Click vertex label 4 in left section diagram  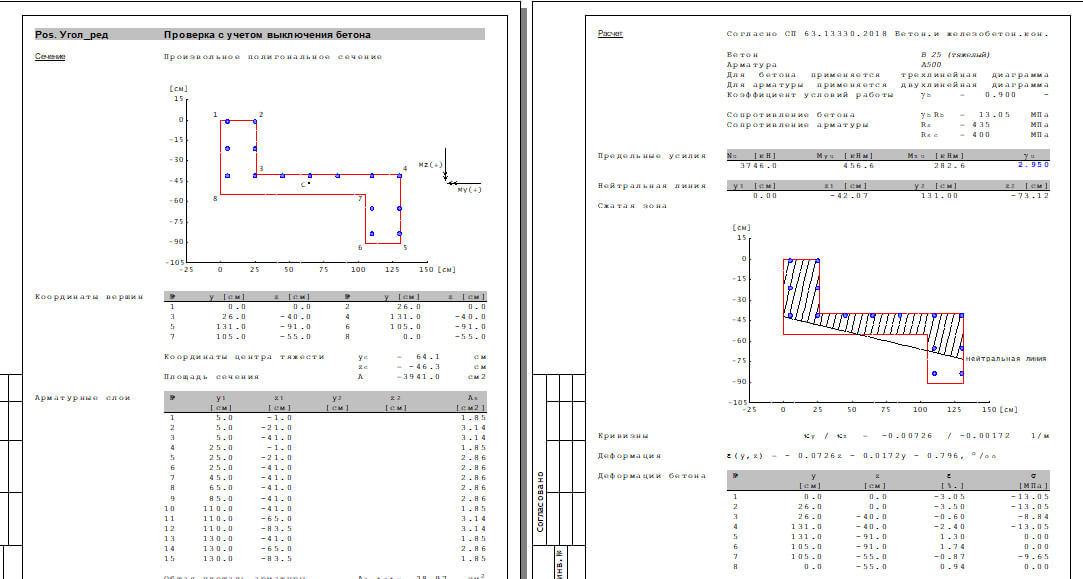405,168
